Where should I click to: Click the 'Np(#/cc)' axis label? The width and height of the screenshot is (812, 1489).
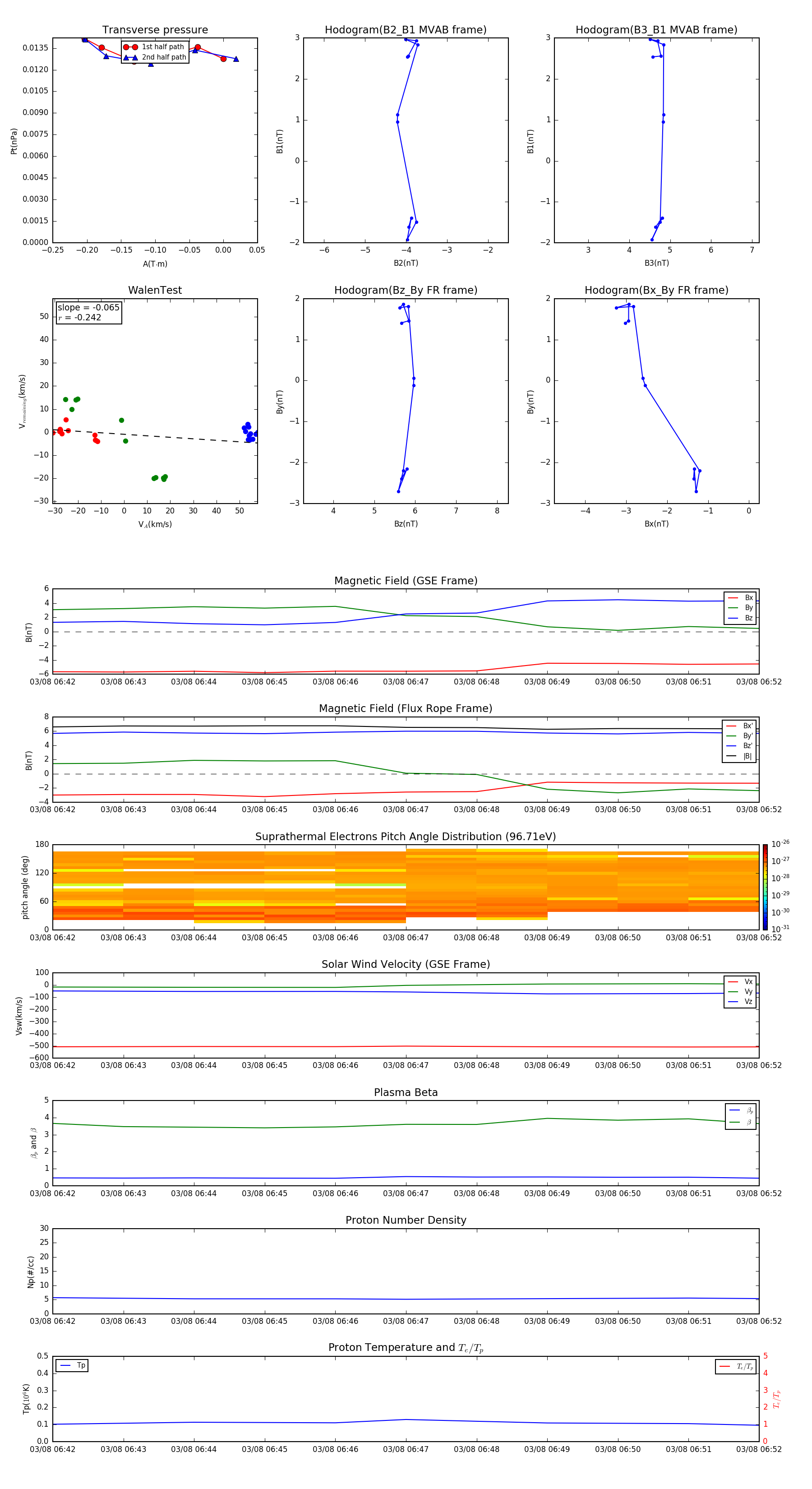(31, 1271)
